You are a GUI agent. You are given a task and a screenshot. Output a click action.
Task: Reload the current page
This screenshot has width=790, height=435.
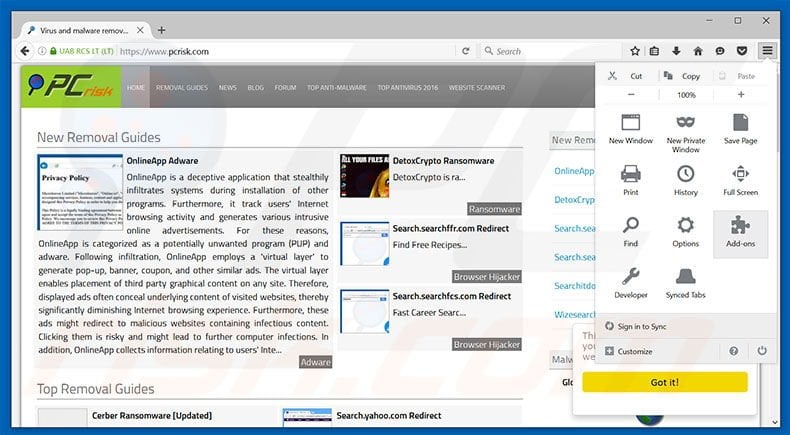[x=466, y=51]
